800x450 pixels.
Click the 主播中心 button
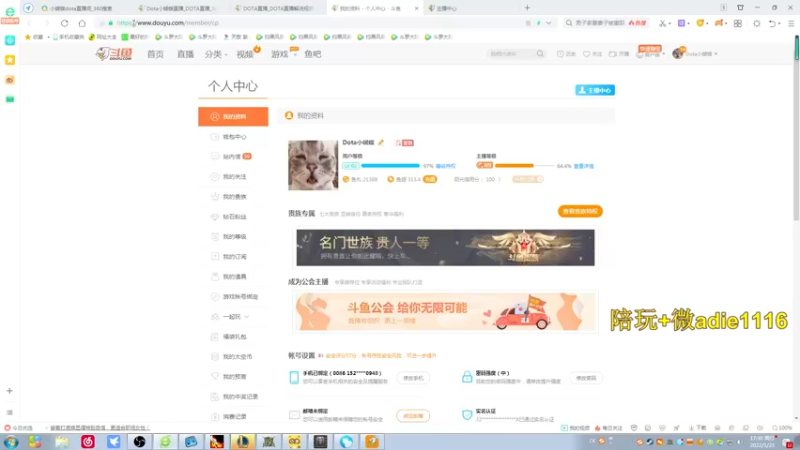(x=595, y=90)
